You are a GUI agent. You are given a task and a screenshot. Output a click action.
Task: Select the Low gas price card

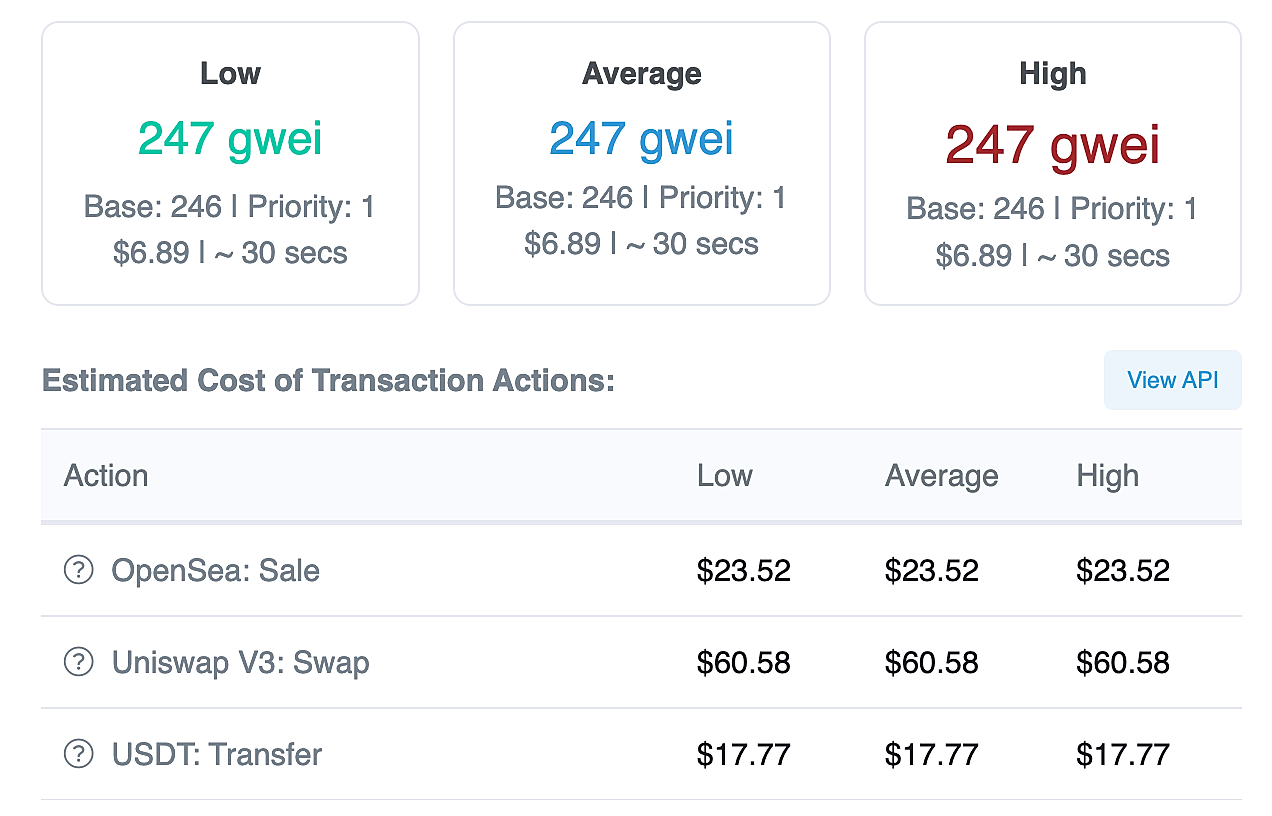pos(230,163)
